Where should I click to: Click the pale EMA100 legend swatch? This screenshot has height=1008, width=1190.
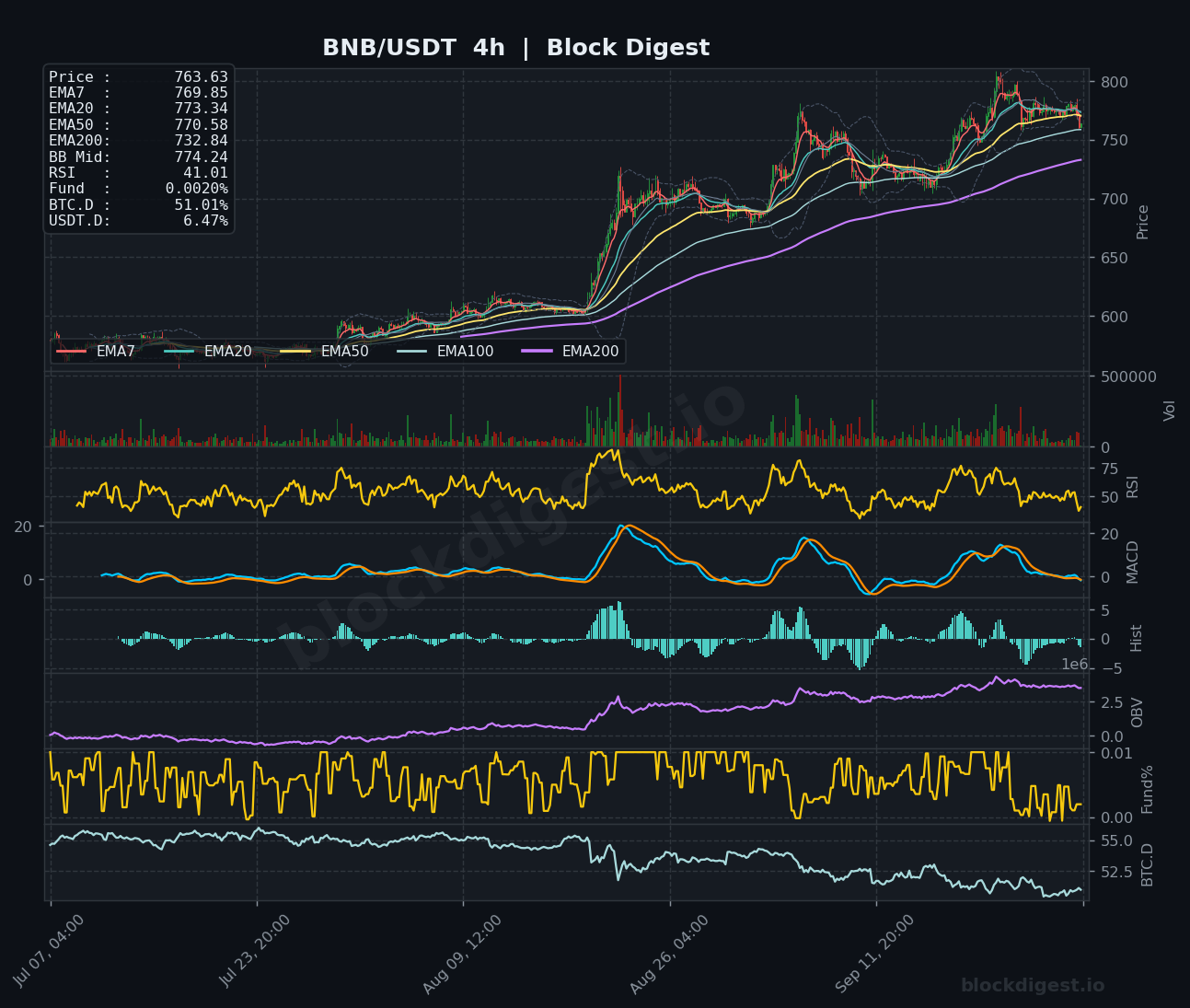412,352
